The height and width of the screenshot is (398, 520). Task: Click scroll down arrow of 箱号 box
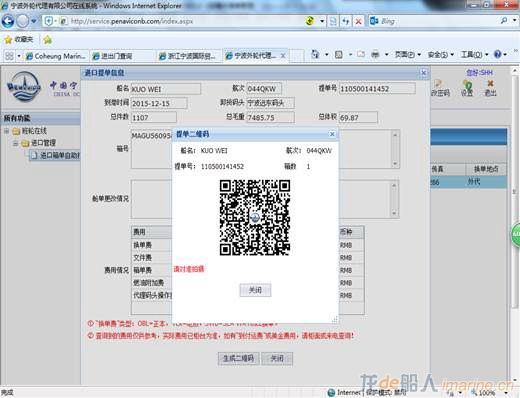click(395, 164)
